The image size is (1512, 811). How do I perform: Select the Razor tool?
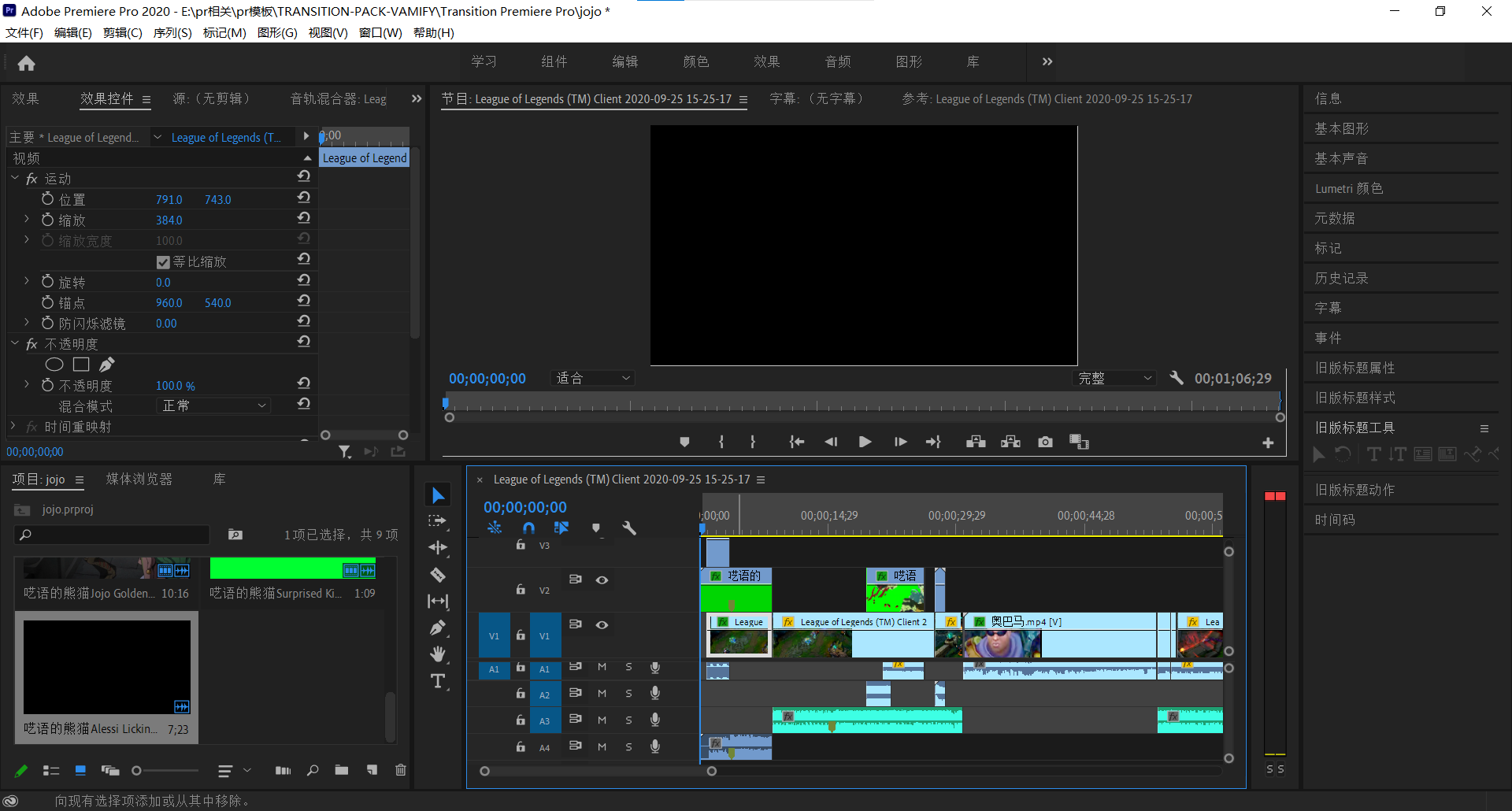(x=438, y=575)
